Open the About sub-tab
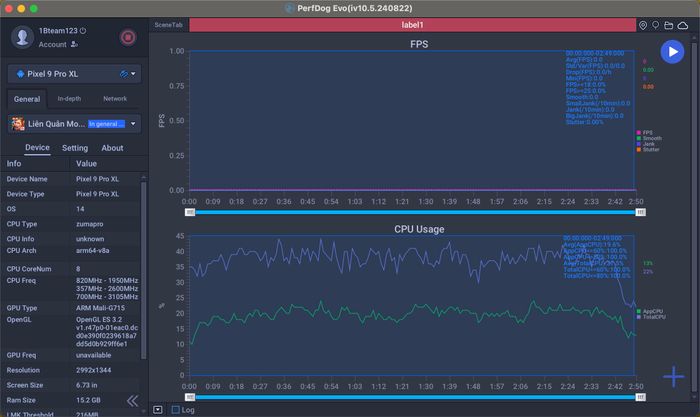700x417 pixels. [x=112, y=148]
